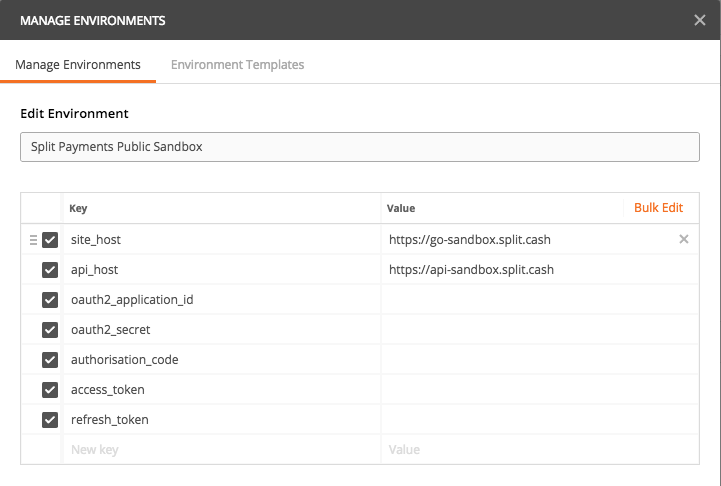
Task: Switch to the Environment Templates tab
Action: (x=237, y=65)
